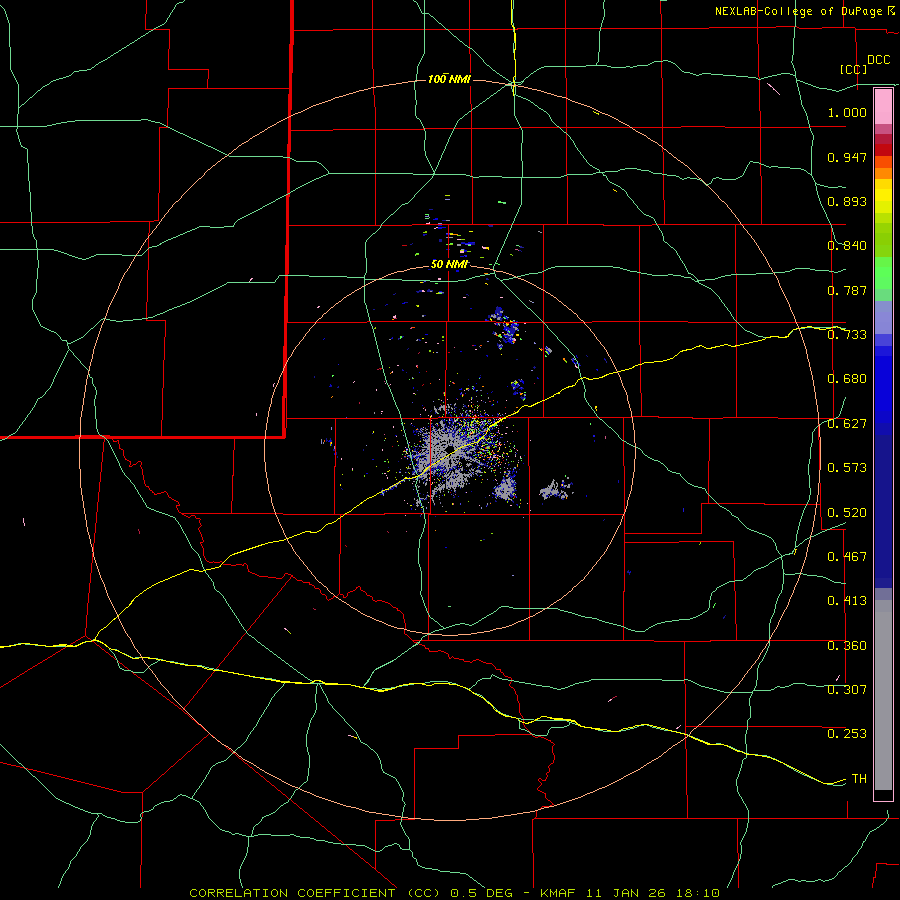Image resolution: width=900 pixels, height=900 pixels.
Task: Click the NEXLAB-College of DuPage label
Action: pyautogui.click(x=798, y=11)
